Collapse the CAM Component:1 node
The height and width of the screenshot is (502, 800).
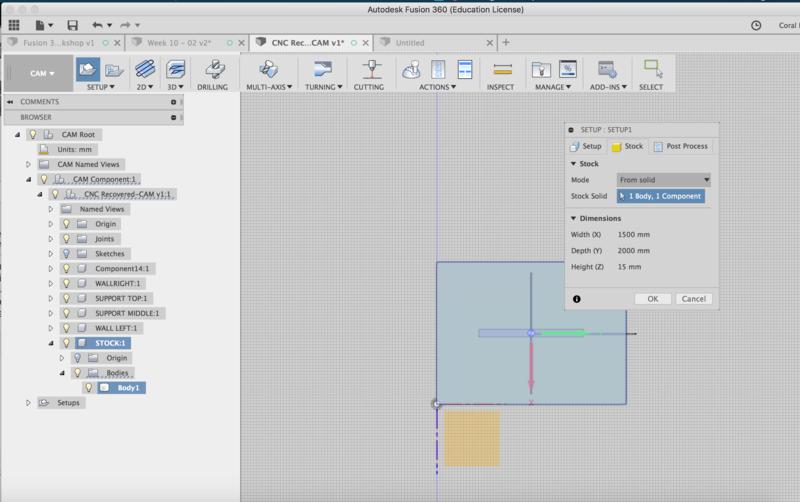[x=29, y=180]
